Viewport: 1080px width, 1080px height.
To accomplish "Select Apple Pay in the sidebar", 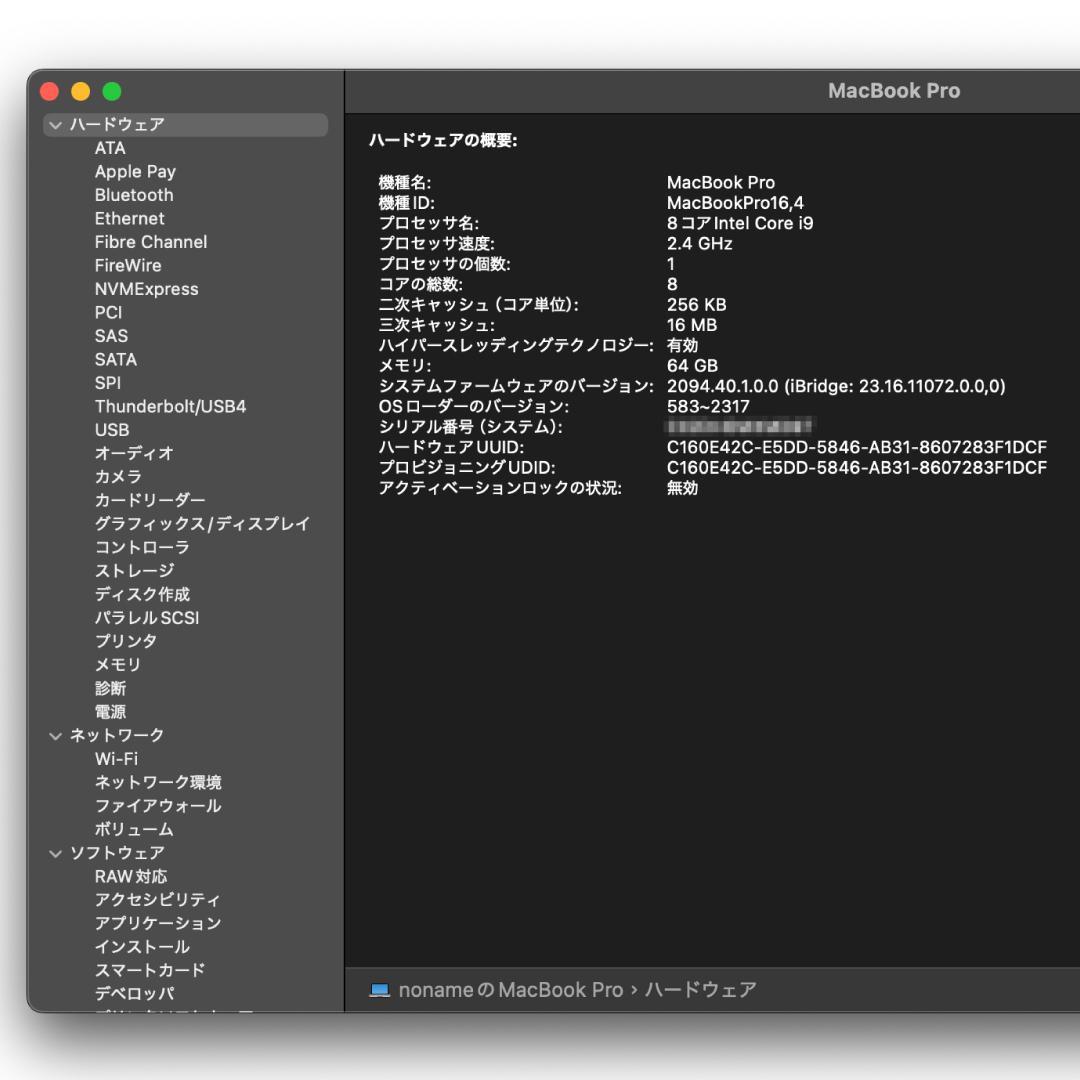I will 135,171.
